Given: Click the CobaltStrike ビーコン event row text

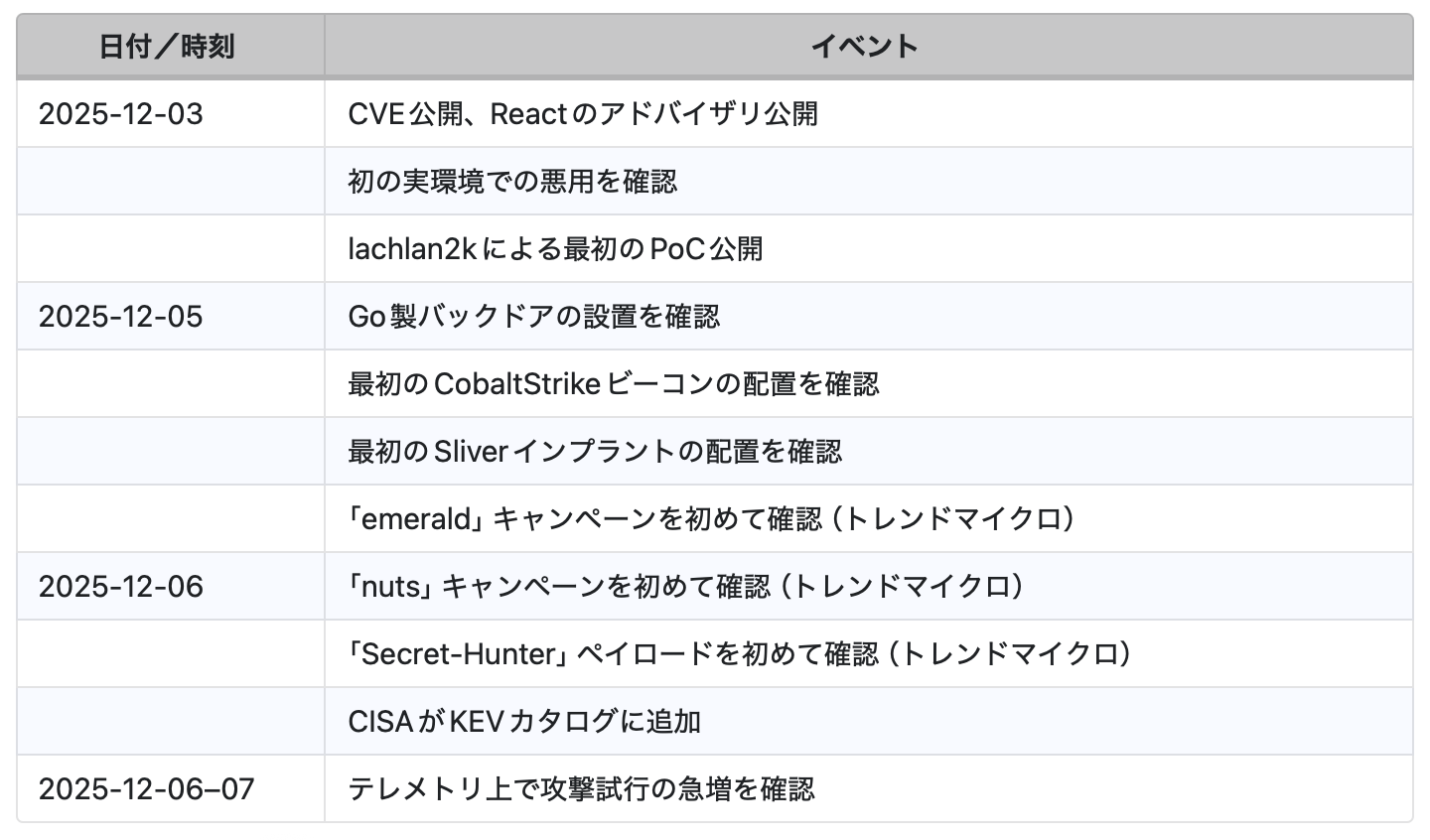Looking at the screenshot, I should click(x=613, y=384).
